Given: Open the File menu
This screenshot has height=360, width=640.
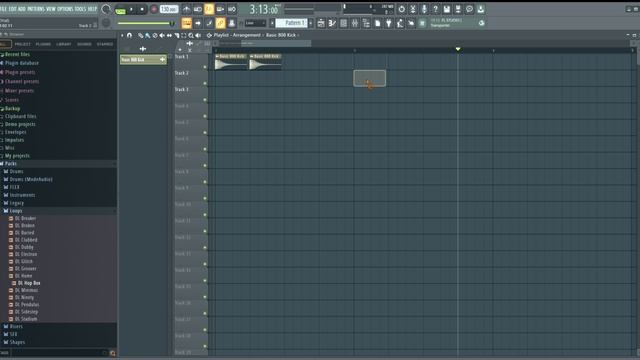Looking at the screenshot, I should click(3, 9).
